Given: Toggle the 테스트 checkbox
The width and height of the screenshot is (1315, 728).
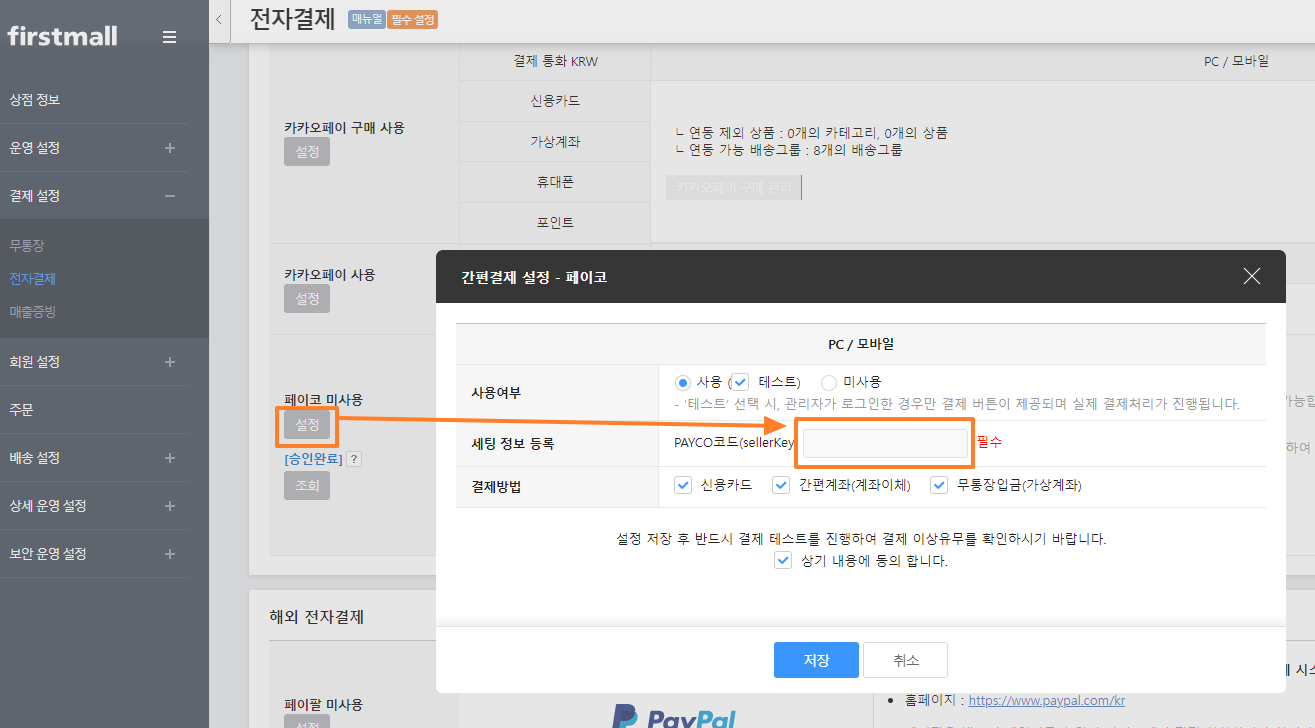Looking at the screenshot, I should (741, 382).
